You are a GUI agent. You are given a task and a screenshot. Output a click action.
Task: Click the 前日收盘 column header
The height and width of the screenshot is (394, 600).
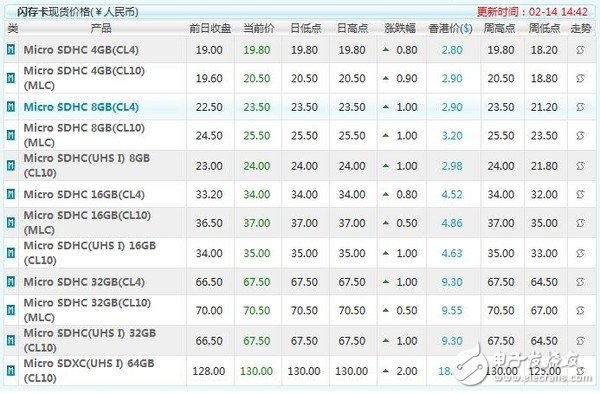tap(210, 28)
